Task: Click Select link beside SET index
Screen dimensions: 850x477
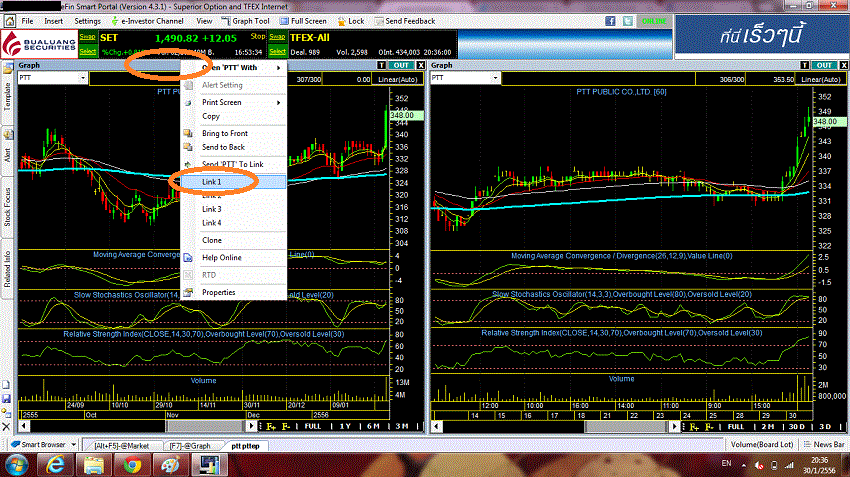Action: pyautogui.click(x=87, y=51)
